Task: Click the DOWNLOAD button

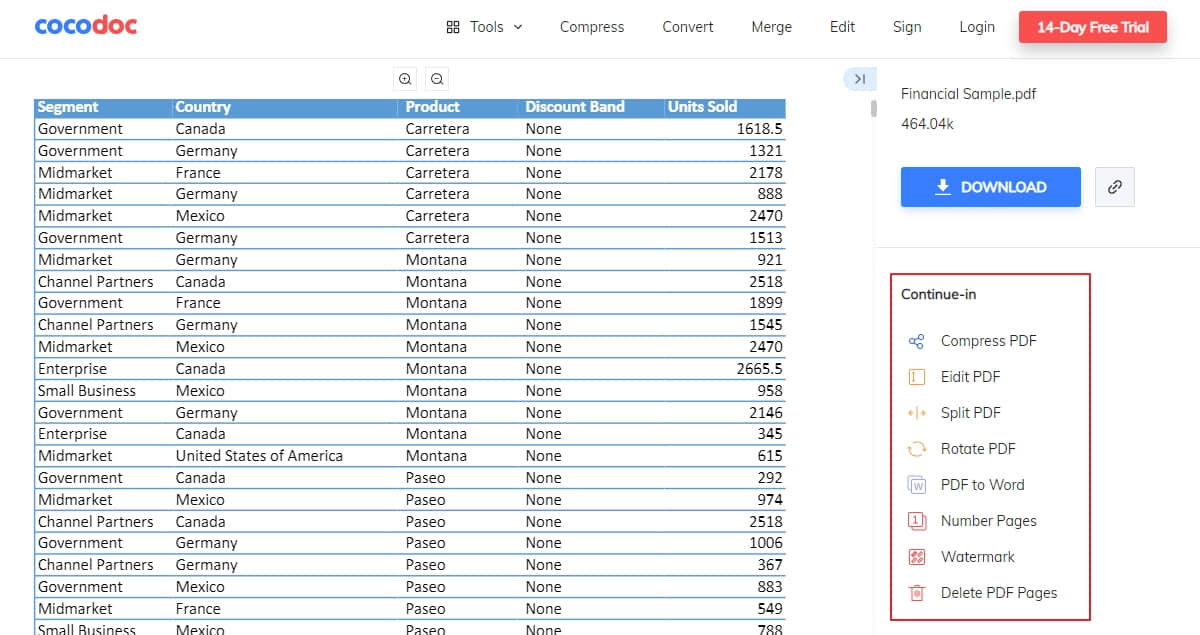Action: coord(990,186)
